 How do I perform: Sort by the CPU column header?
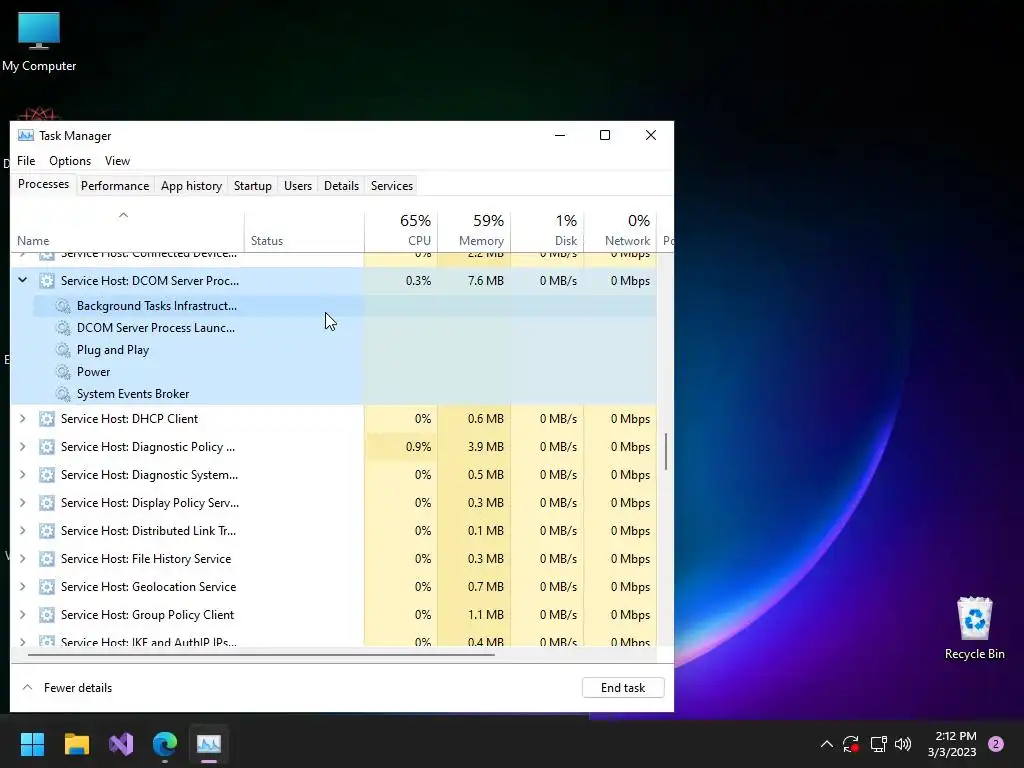pyautogui.click(x=401, y=231)
